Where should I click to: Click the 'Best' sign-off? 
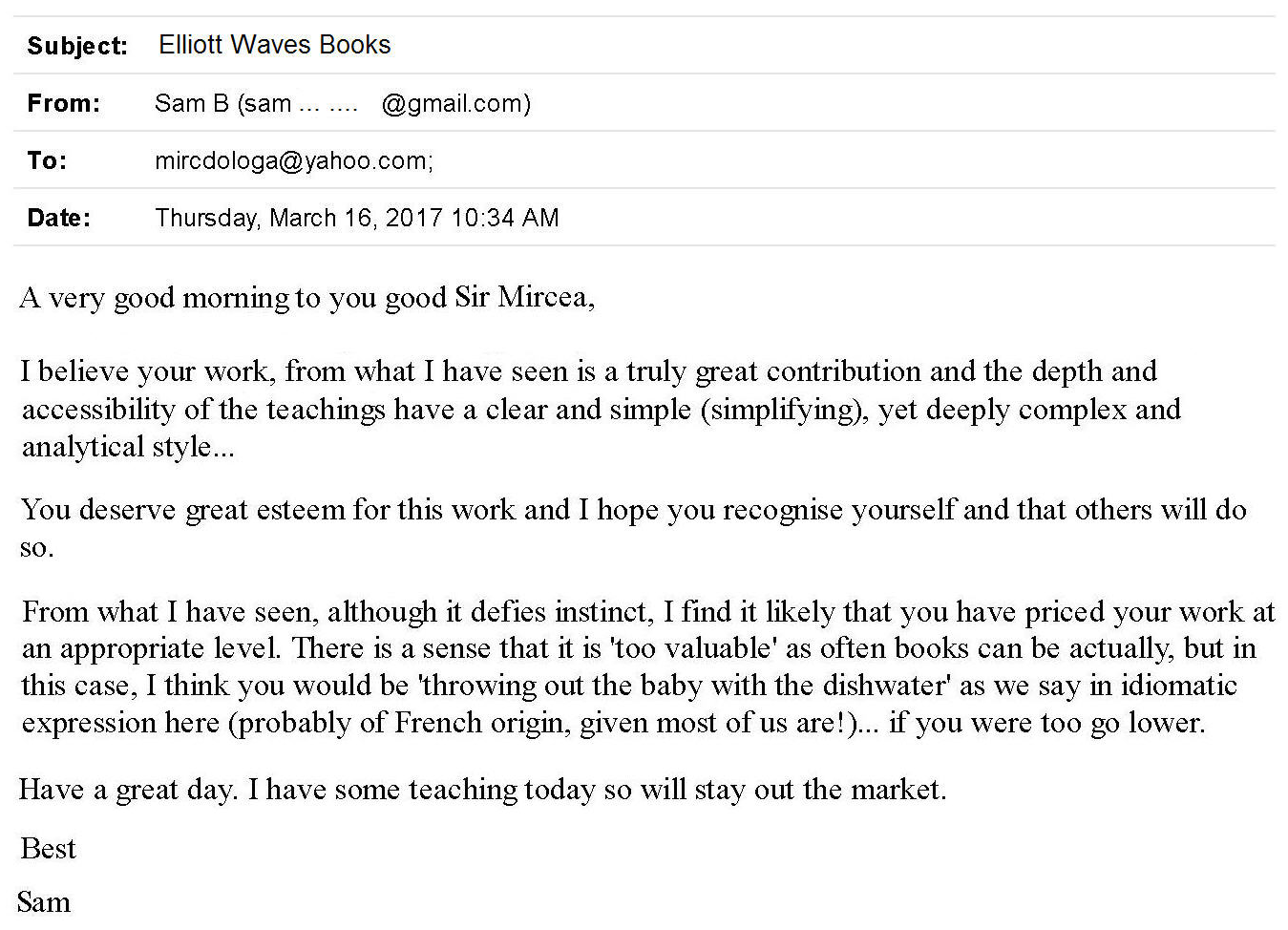[x=48, y=849]
